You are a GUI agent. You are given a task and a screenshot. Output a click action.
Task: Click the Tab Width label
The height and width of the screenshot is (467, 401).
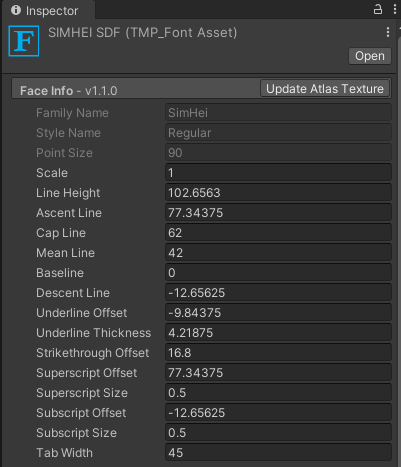[64, 453]
